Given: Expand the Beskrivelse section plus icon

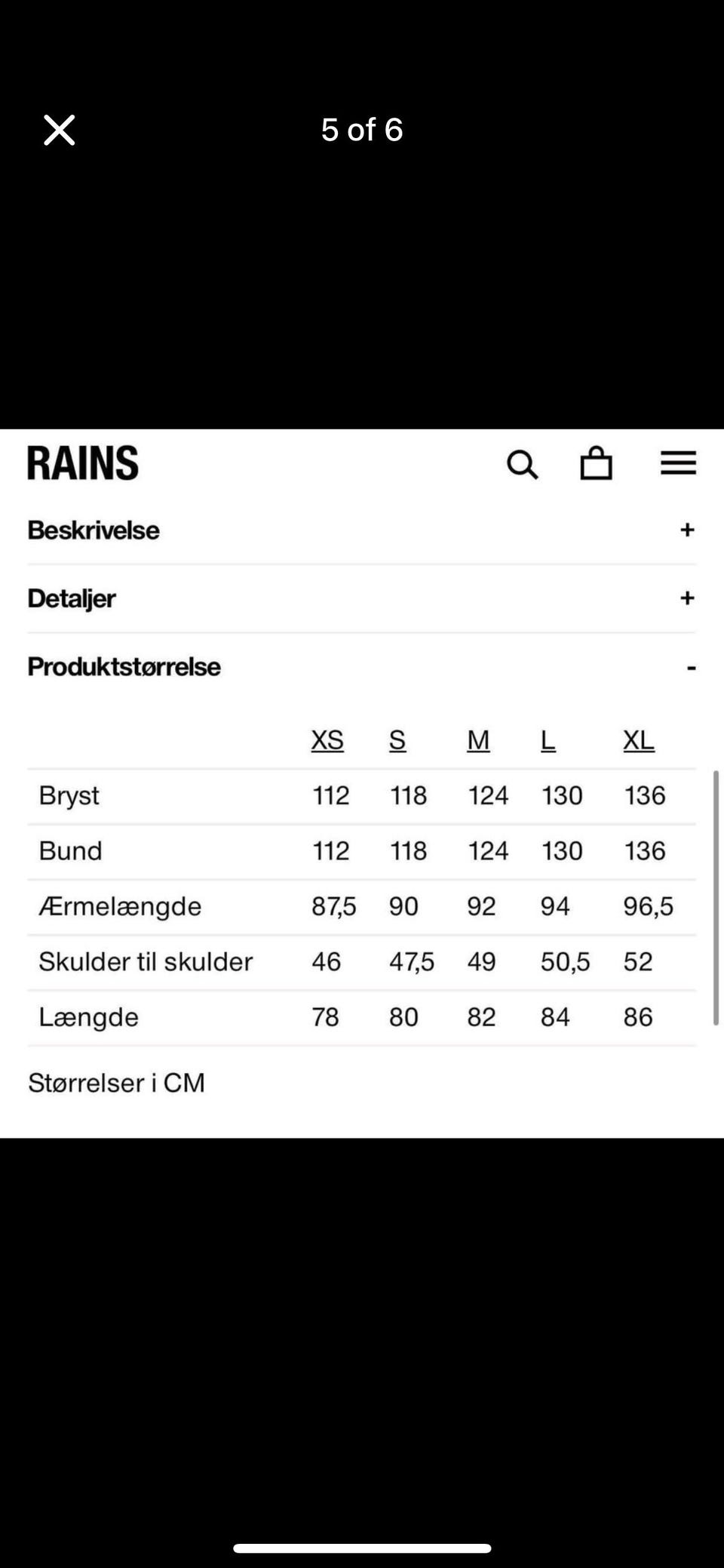Looking at the screenshot, I should (686, 530).
